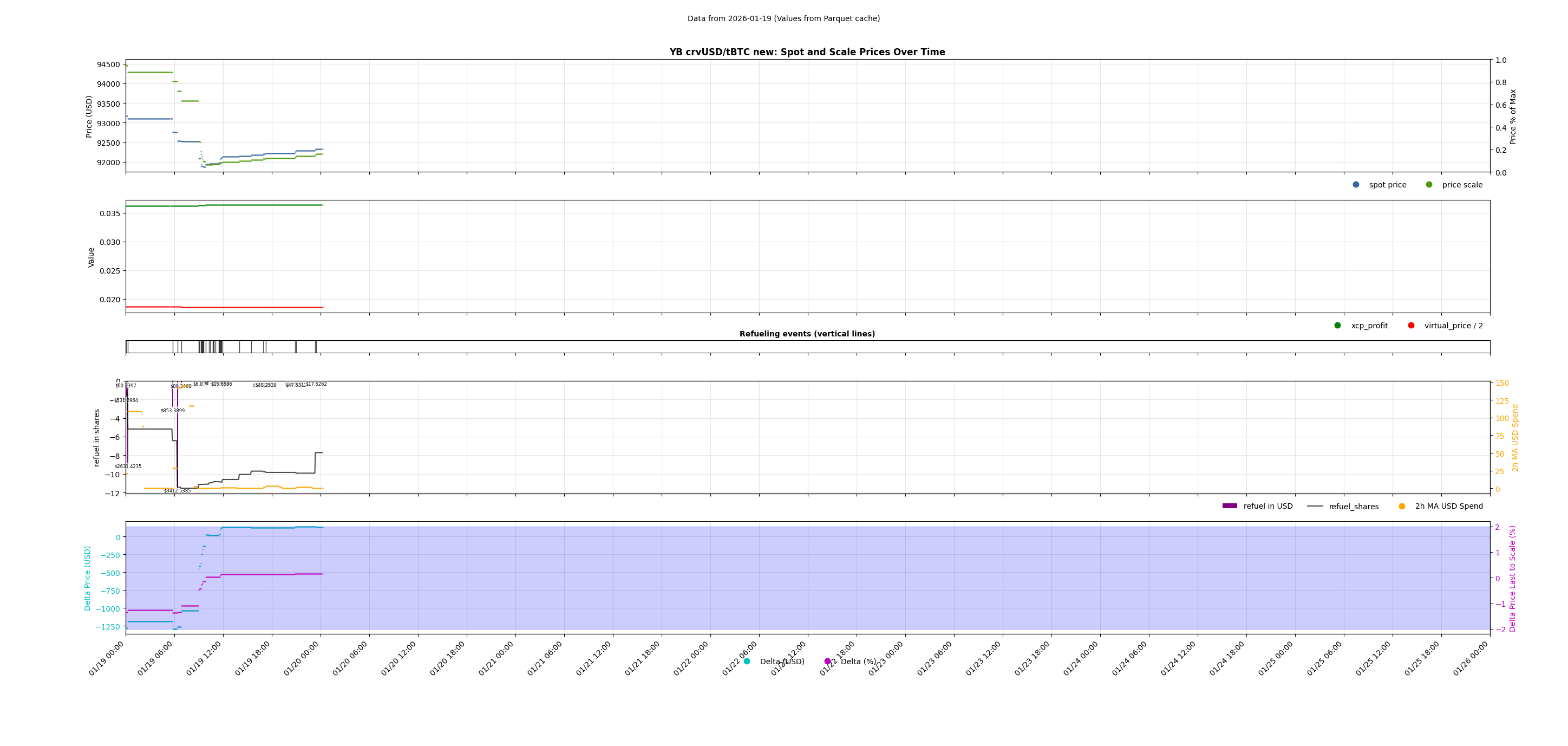
Task: Click the refuel_shares legend line marker
Action: (x=1315, y=506)
